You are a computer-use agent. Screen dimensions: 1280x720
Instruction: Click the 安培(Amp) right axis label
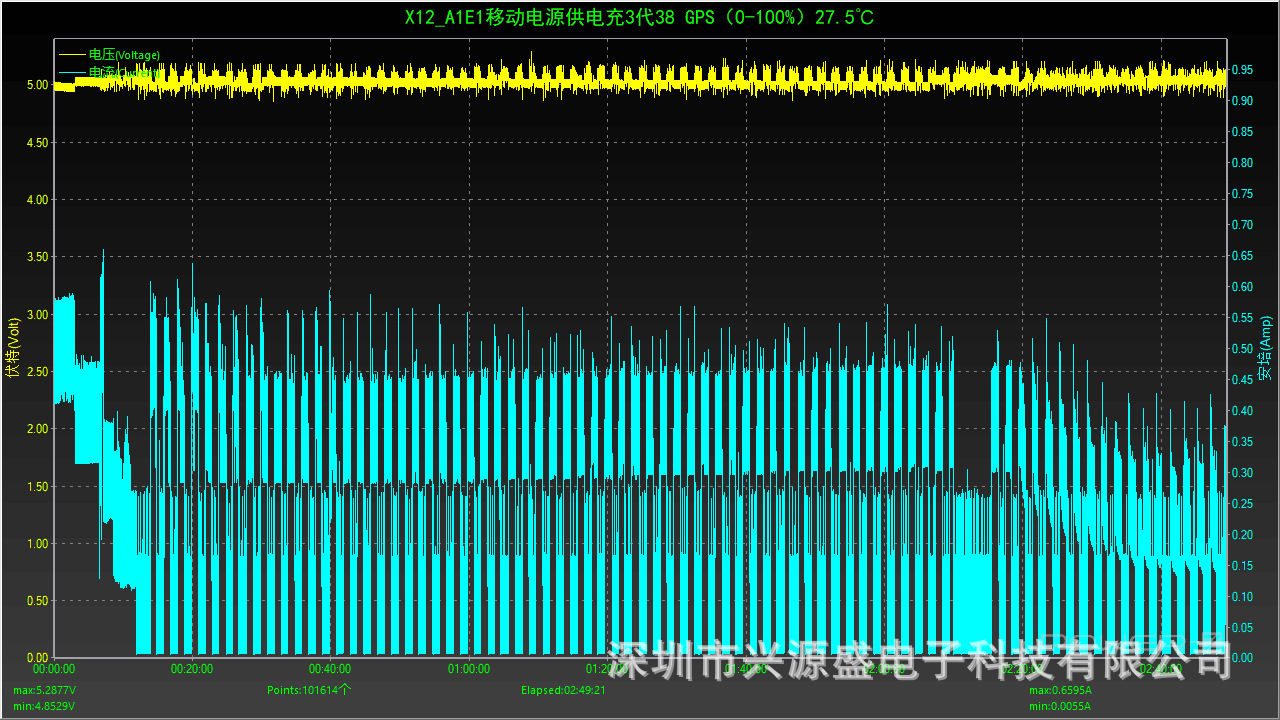point(1266,347)
